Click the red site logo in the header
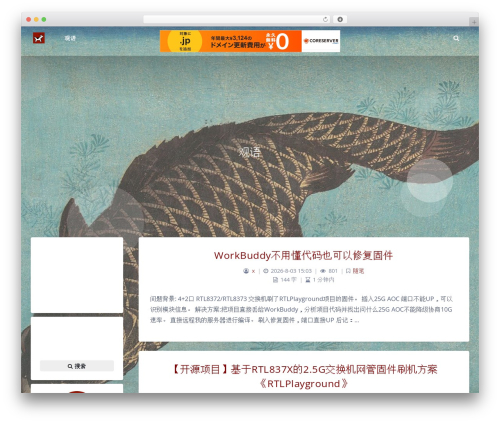Viewport: 500px width, 423px height. 39,38
